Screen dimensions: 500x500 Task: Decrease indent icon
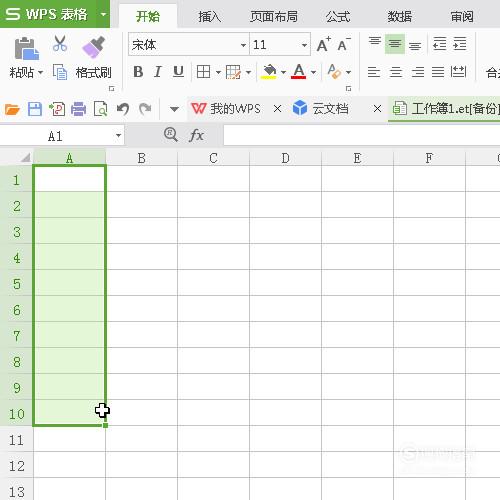pos(439,44)
